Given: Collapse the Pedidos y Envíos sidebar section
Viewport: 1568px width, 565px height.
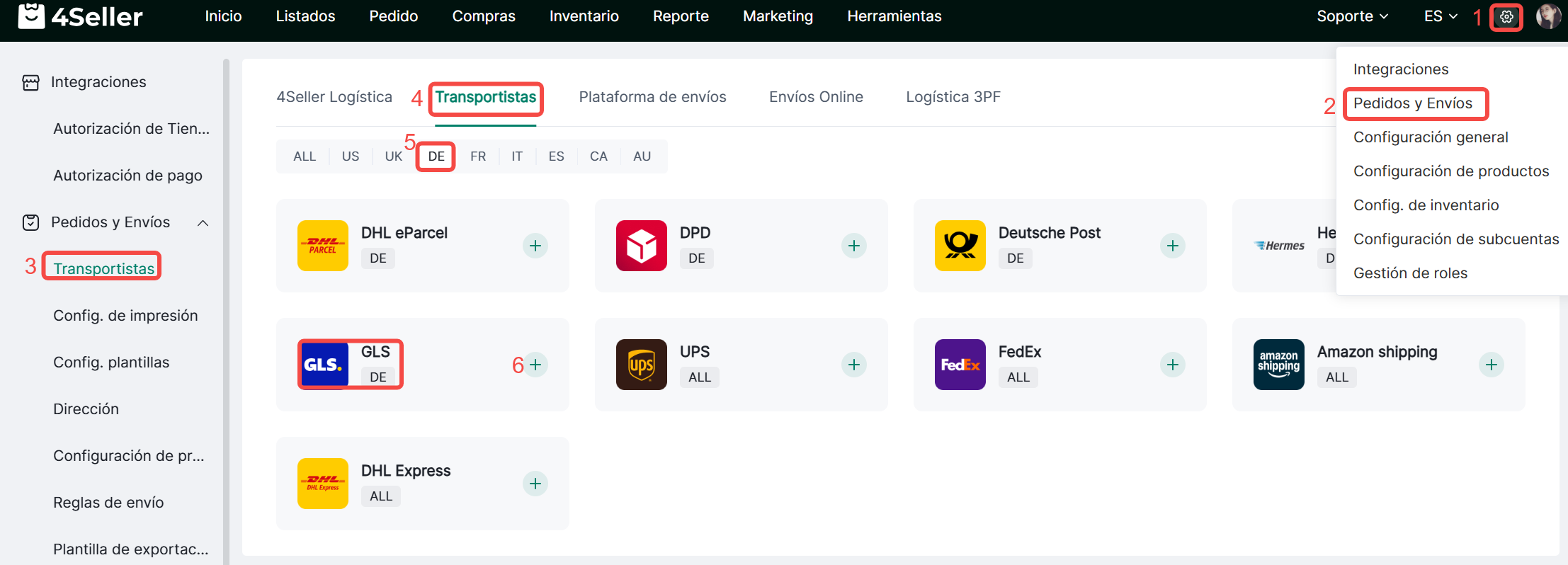Looking at the screenshot, I should pos(203,223).
